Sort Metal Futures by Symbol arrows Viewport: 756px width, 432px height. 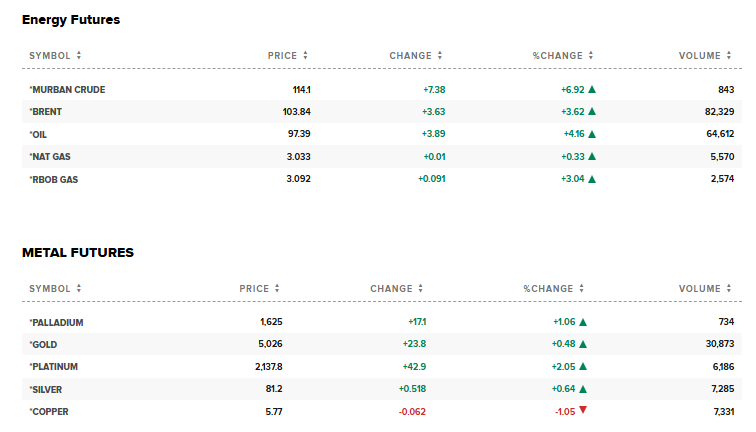pyautogui.click(x=79, y=288)
